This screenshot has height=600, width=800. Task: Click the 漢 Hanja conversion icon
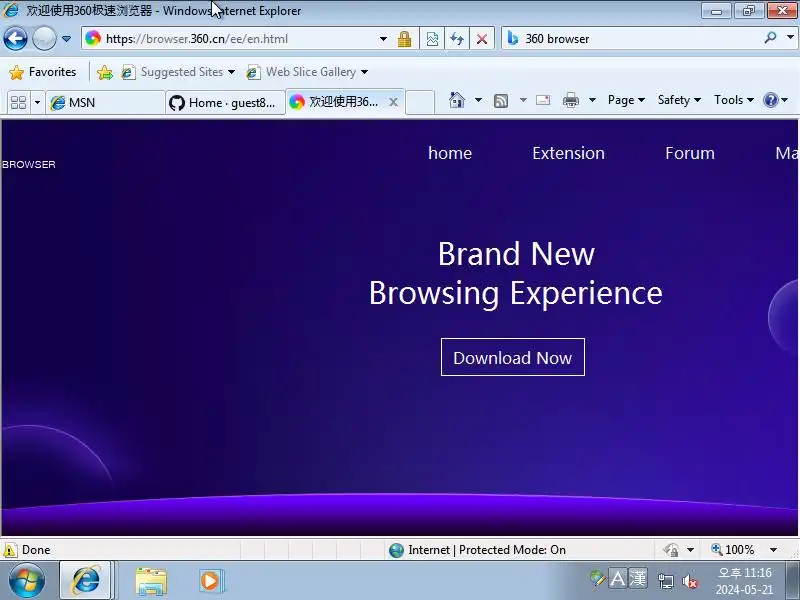click(x=638, y=579)
